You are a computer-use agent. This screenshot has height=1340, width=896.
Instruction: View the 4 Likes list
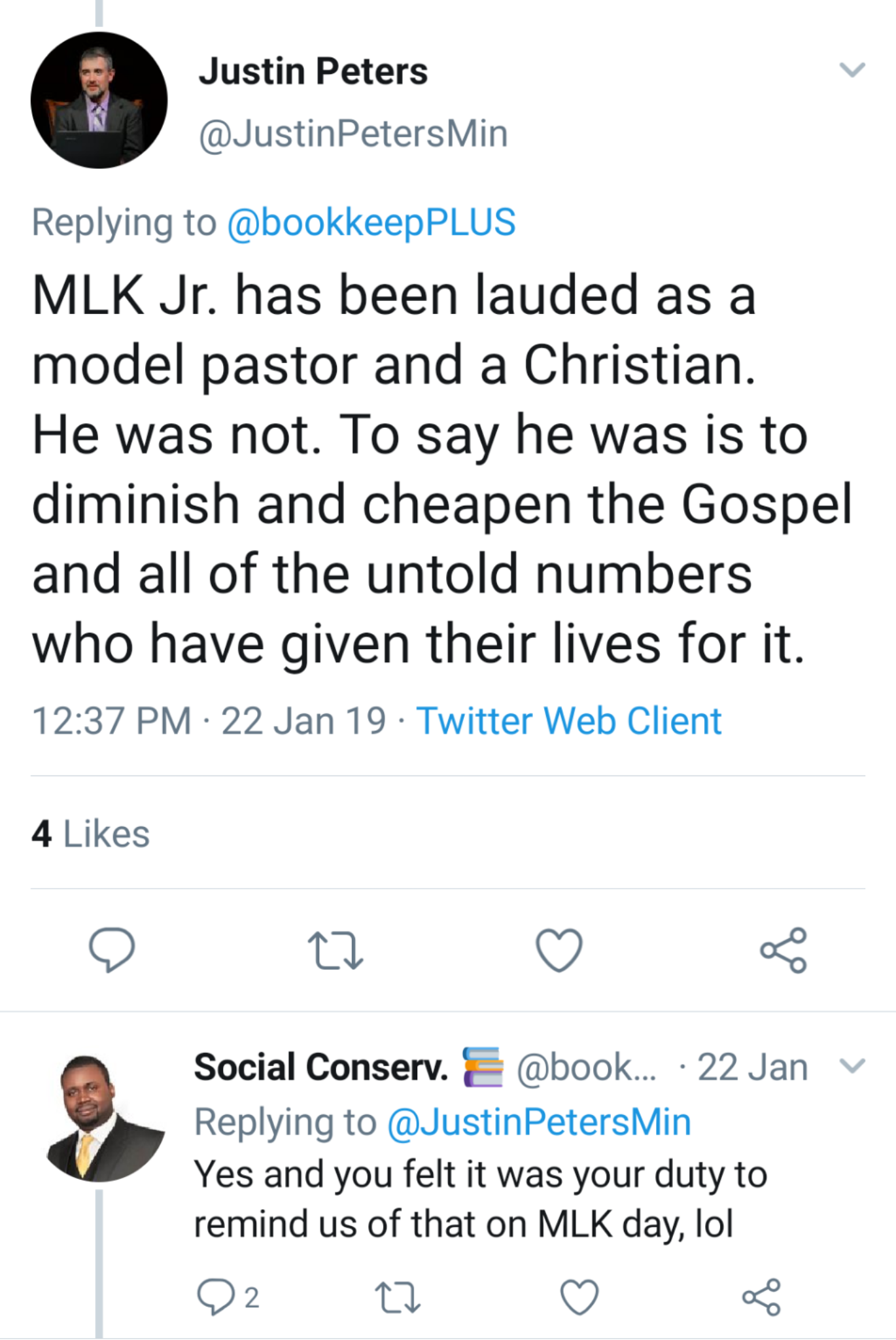coord(90,834)
